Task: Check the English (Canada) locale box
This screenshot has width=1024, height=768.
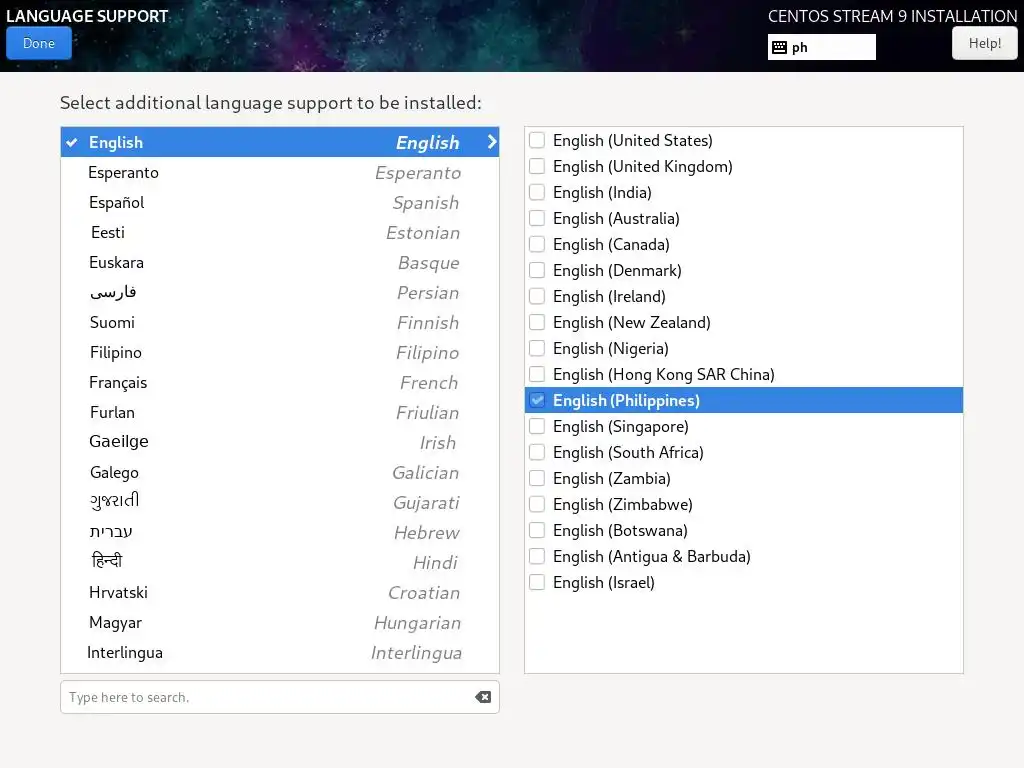Action: tap(537, 244)
